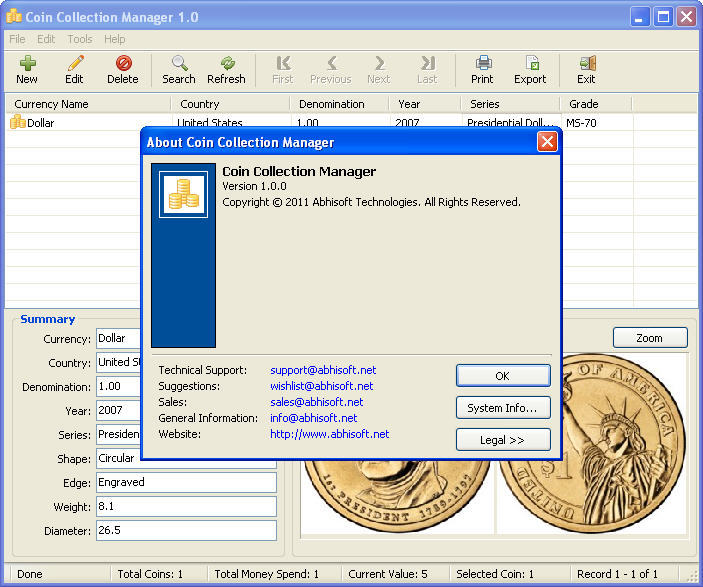703x587 pixels.
Task: Click the Country field in Summary
Action: point(118,362)
